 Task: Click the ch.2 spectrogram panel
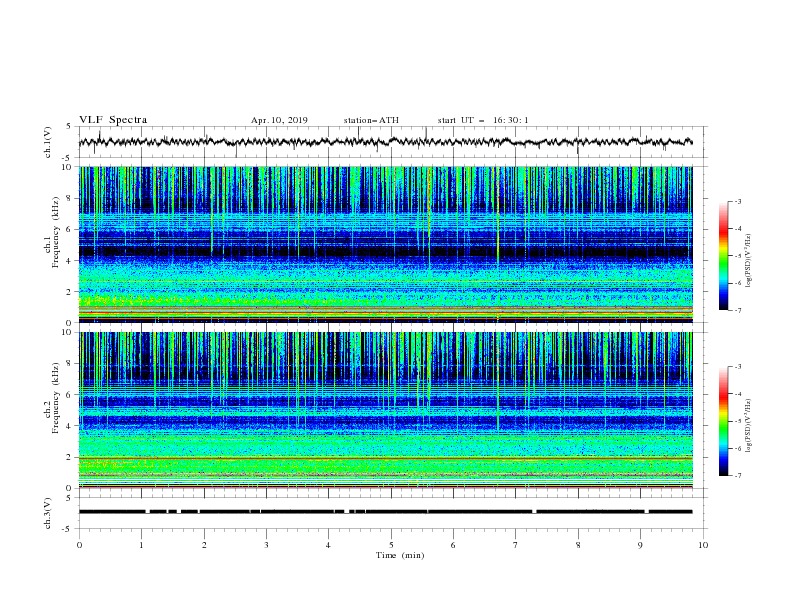385,410
